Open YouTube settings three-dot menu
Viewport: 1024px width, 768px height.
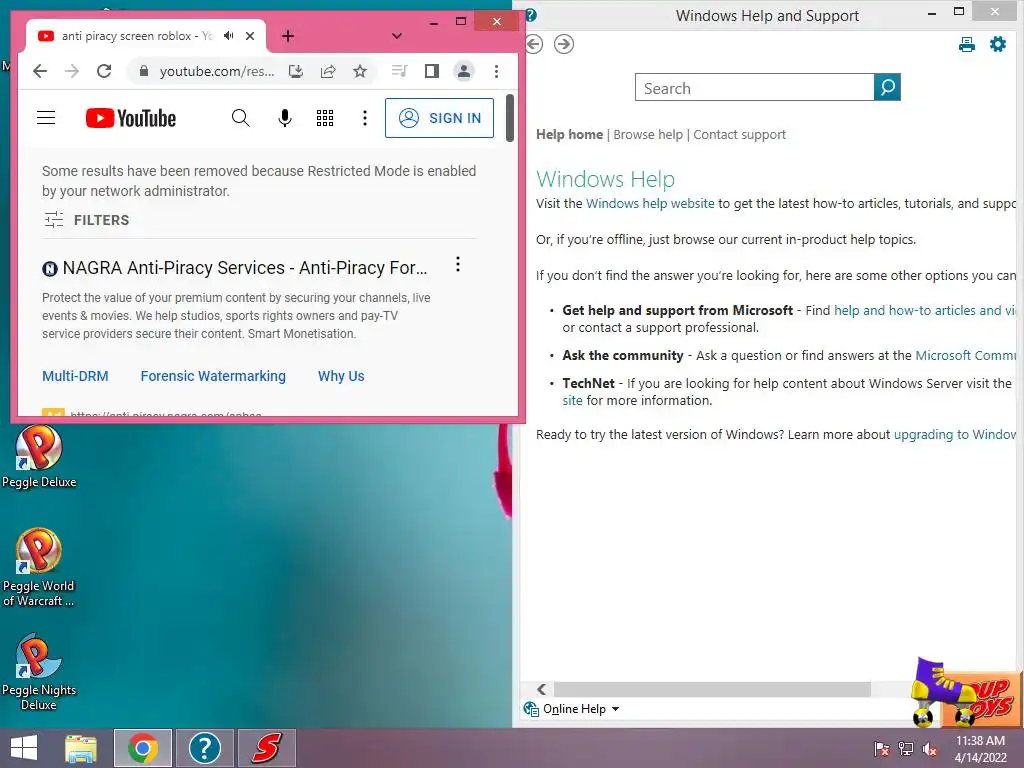tap(364, 118)
